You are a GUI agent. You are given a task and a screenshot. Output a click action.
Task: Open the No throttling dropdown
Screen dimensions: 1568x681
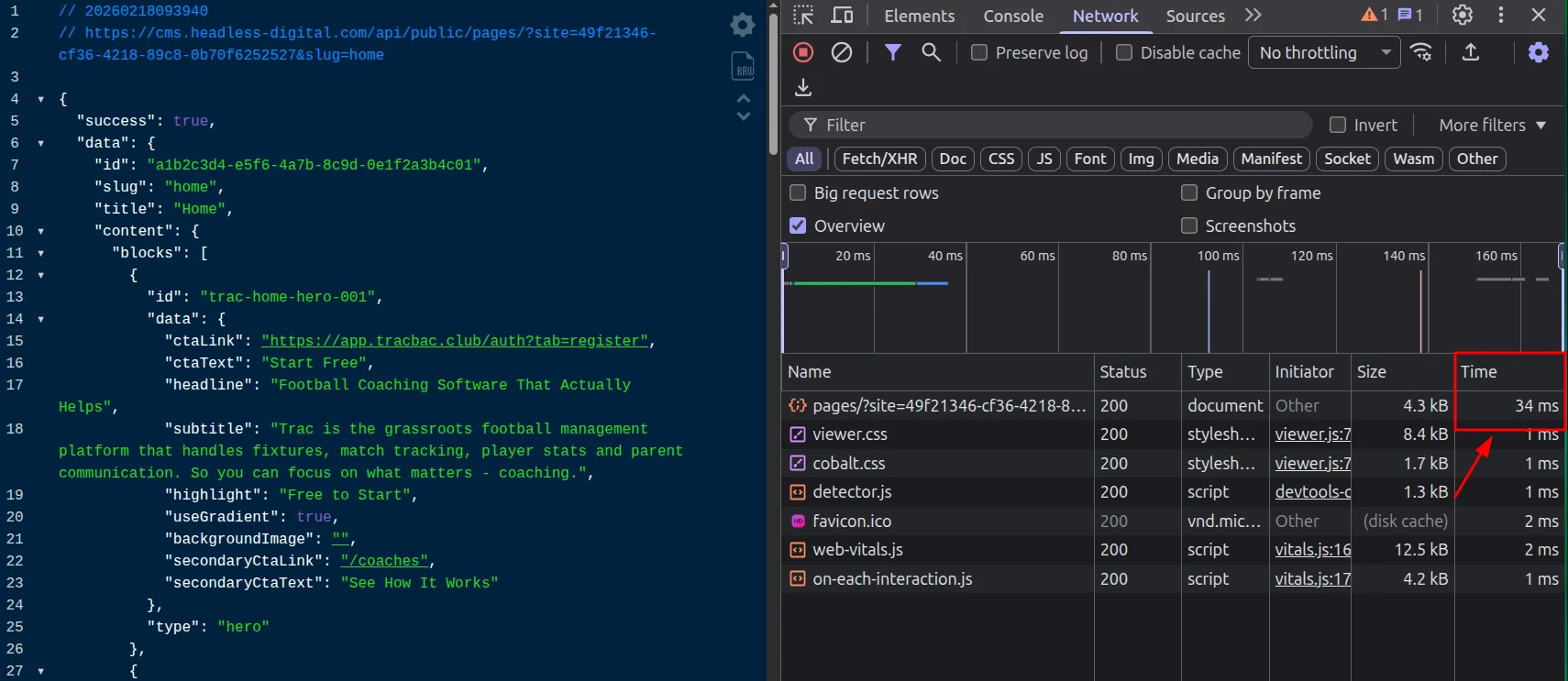click(x=1324, y=53)
